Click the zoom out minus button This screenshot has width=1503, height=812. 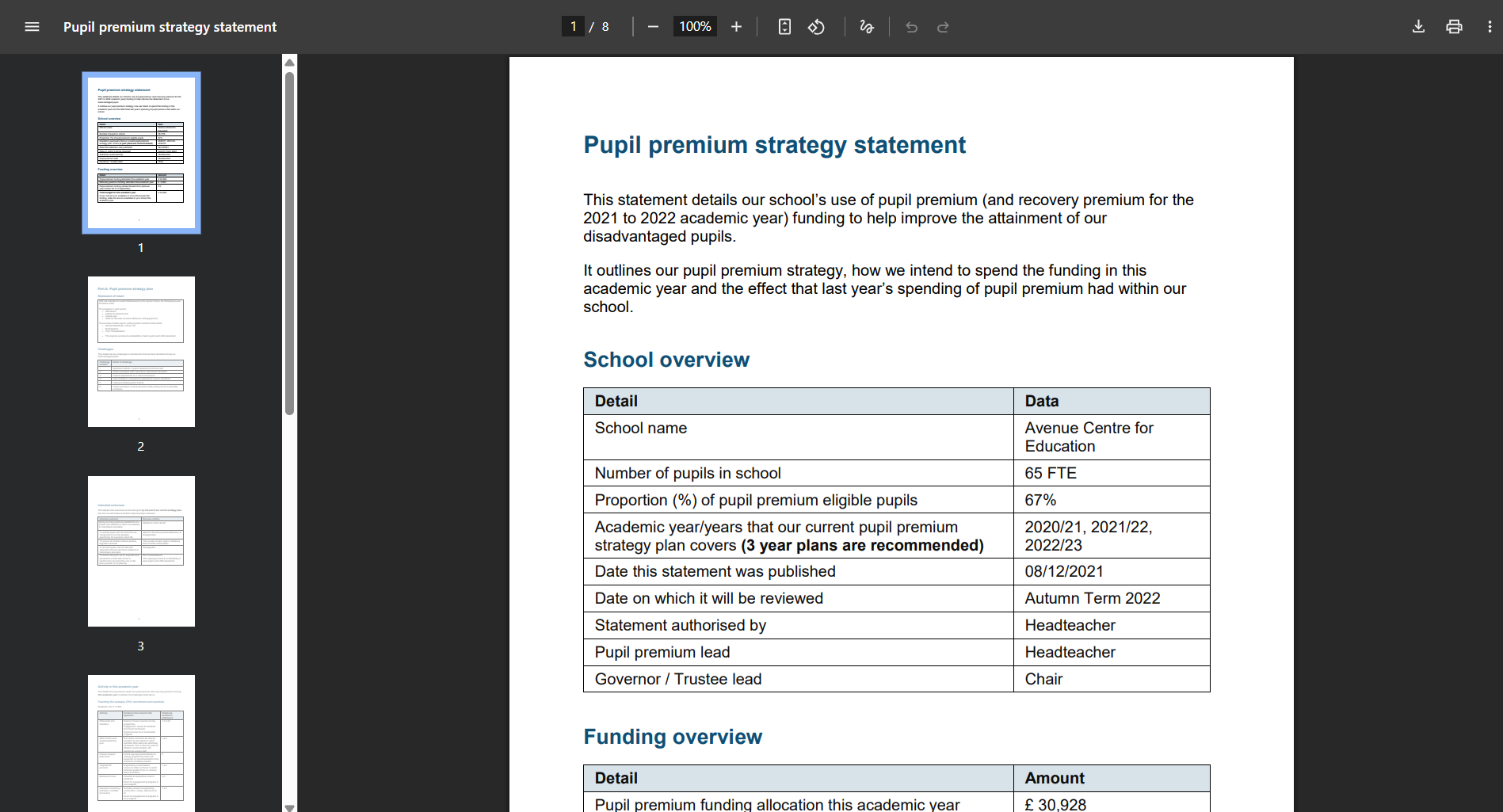click(x=653, y=27)
